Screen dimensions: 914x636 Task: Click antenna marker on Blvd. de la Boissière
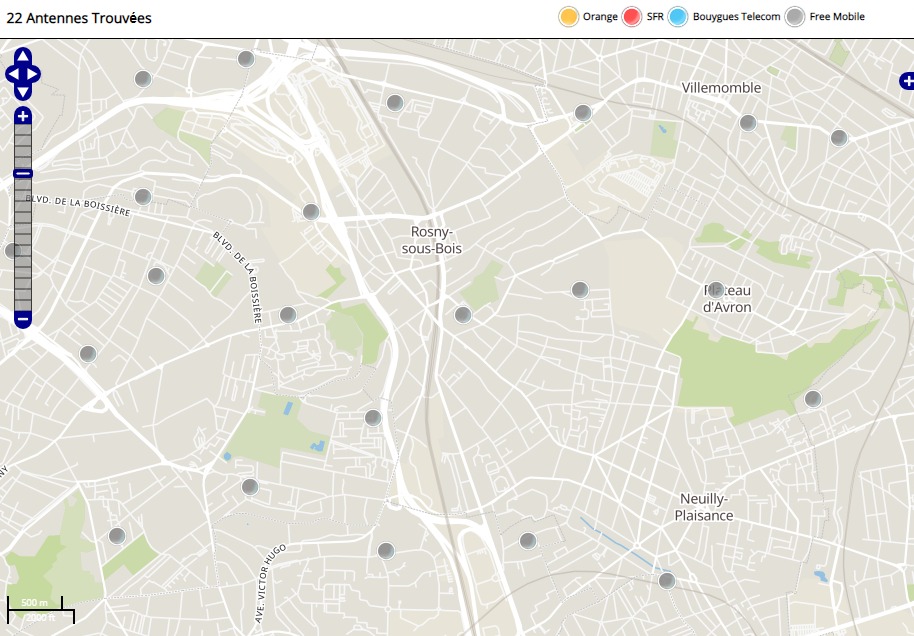point(143,197)
